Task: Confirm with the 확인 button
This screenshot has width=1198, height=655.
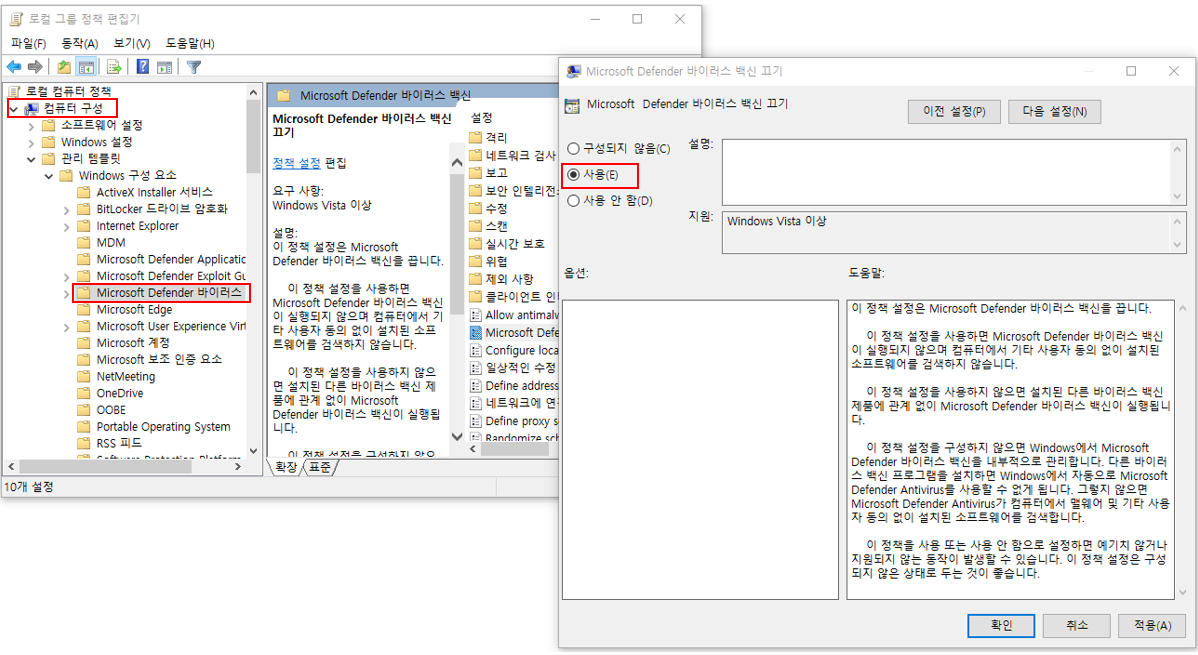Action: [x=1001, y=625]
